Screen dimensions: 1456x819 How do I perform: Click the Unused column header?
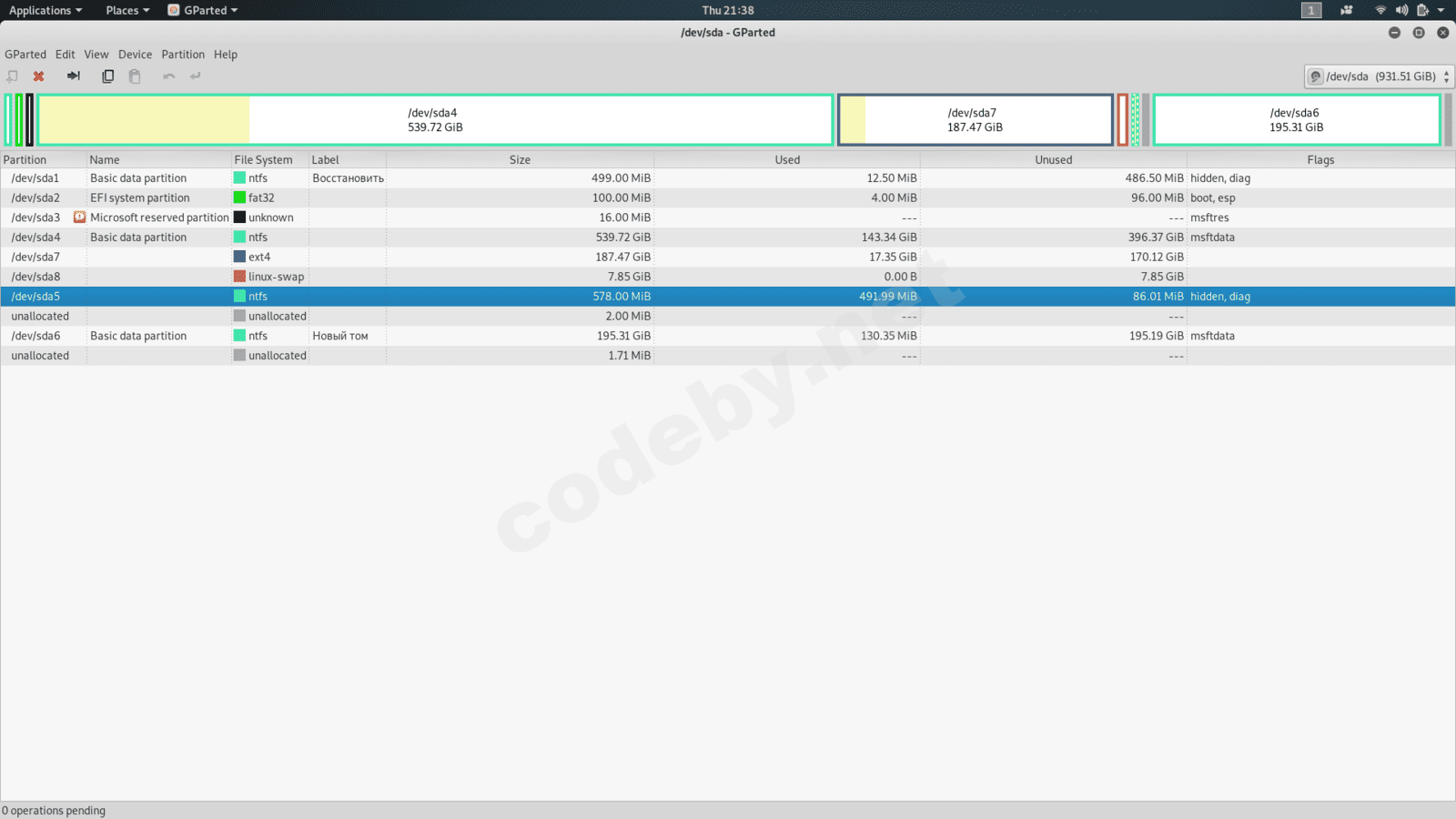point(1054,160)
